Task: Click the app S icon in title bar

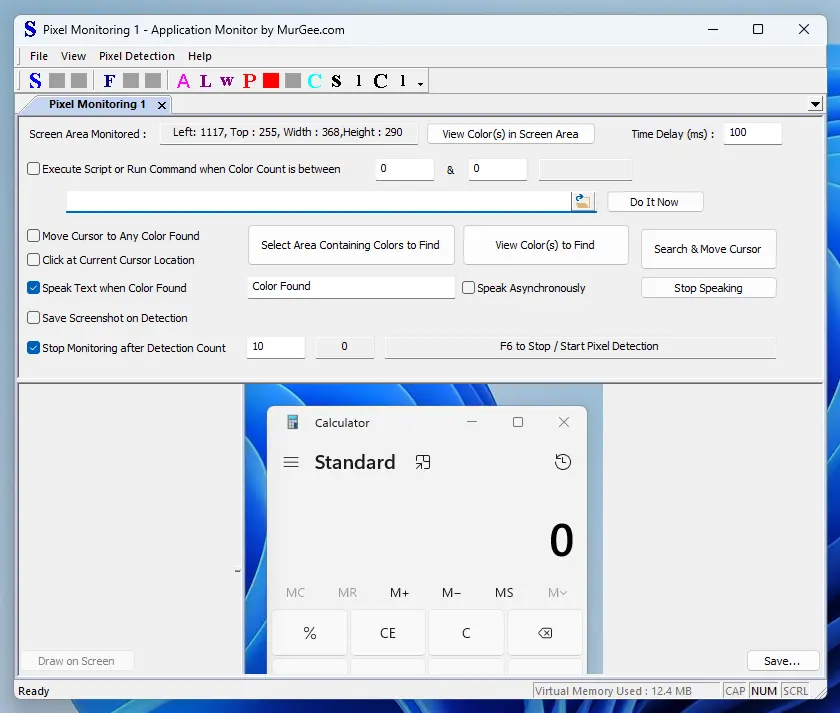Action: coord(31,29)
